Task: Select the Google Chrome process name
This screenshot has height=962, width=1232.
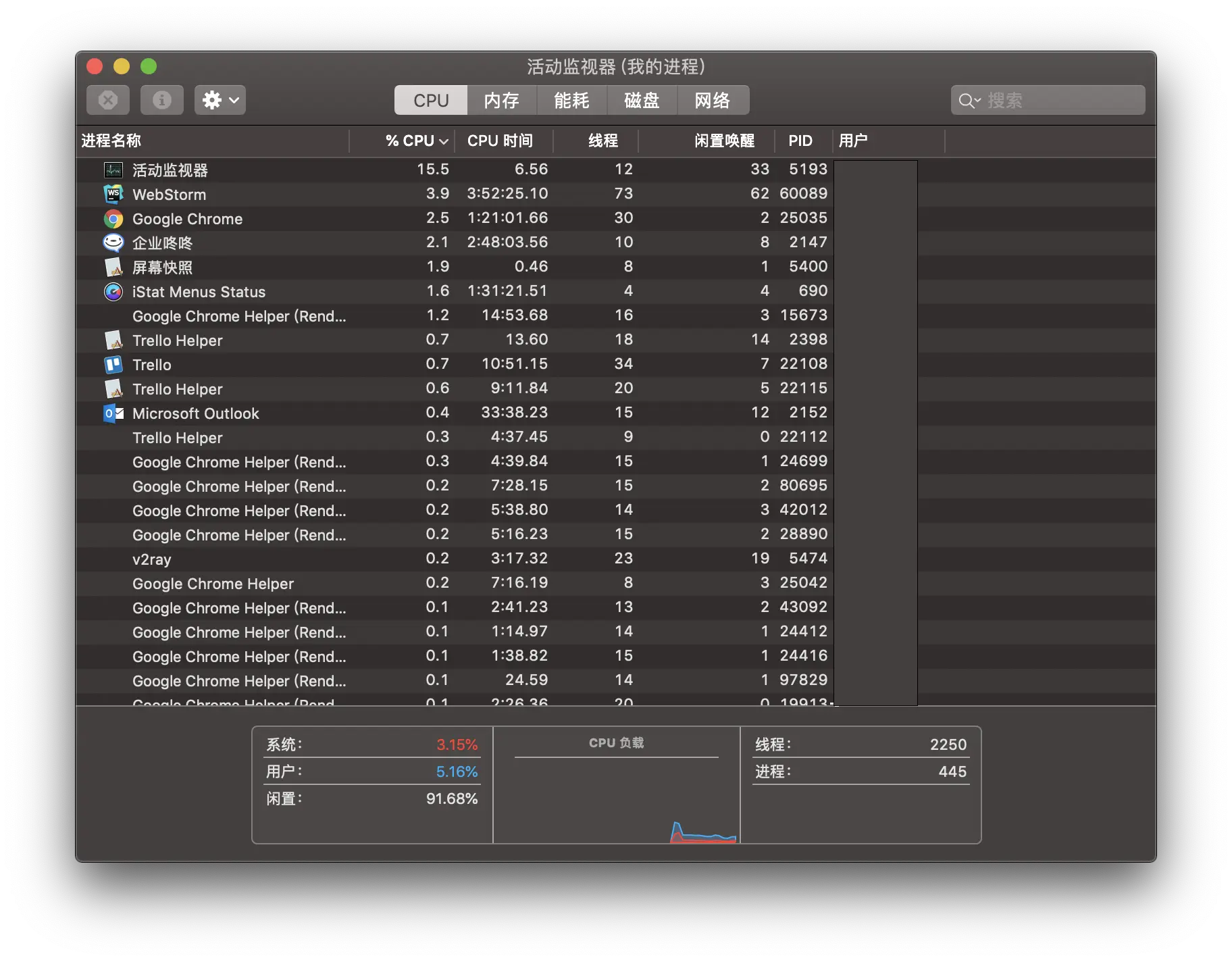Action: tap(188, 219)
